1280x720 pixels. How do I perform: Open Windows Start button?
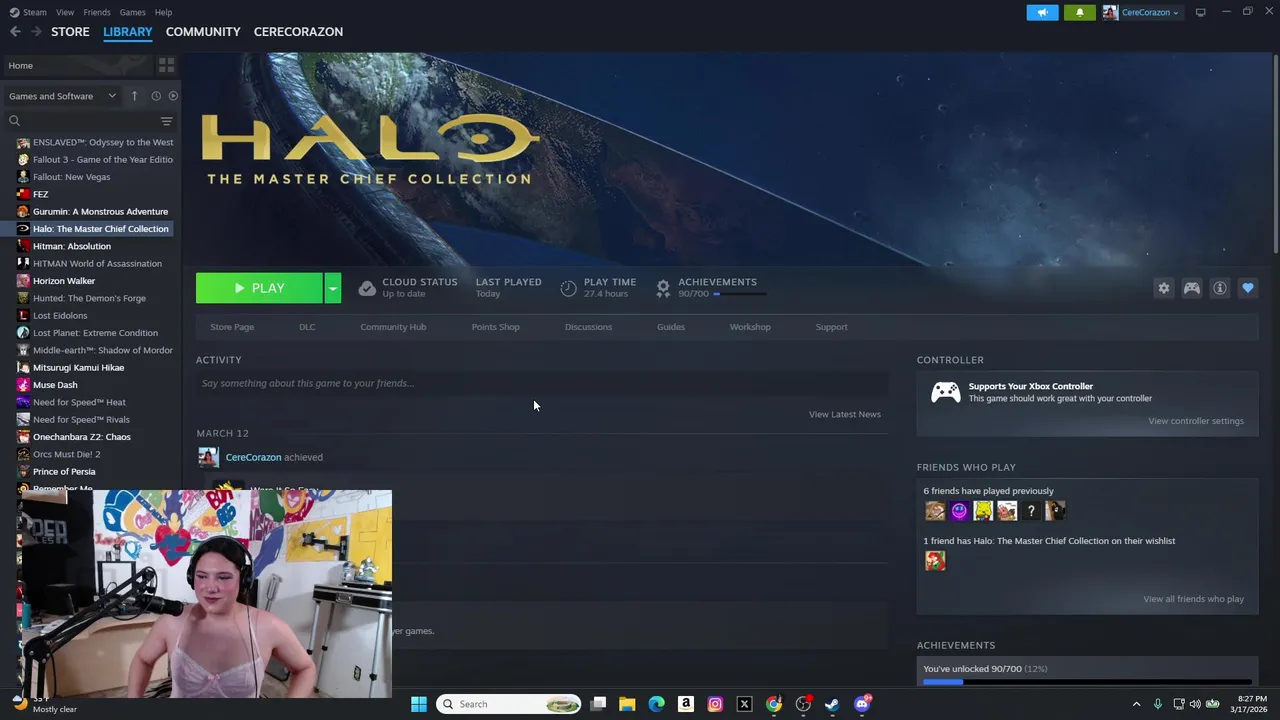click(419, 704)
